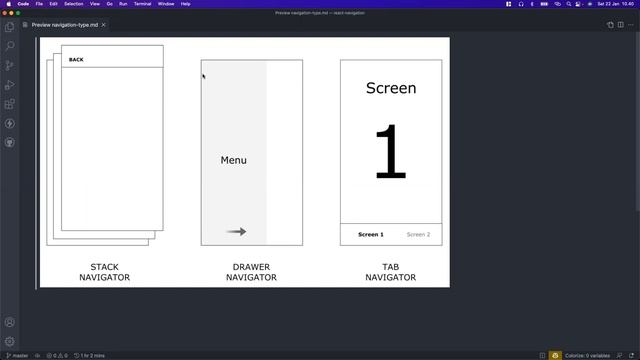Open the Apple menu

pos(9,4)
